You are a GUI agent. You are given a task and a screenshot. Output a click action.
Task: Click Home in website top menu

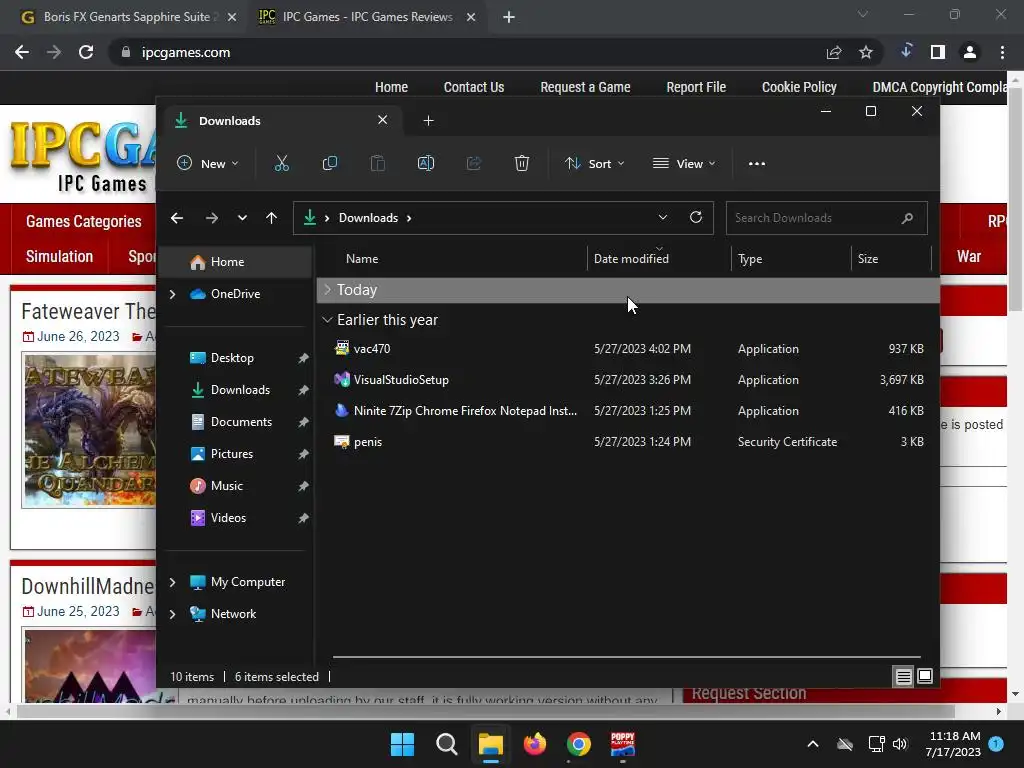[391, 87]
